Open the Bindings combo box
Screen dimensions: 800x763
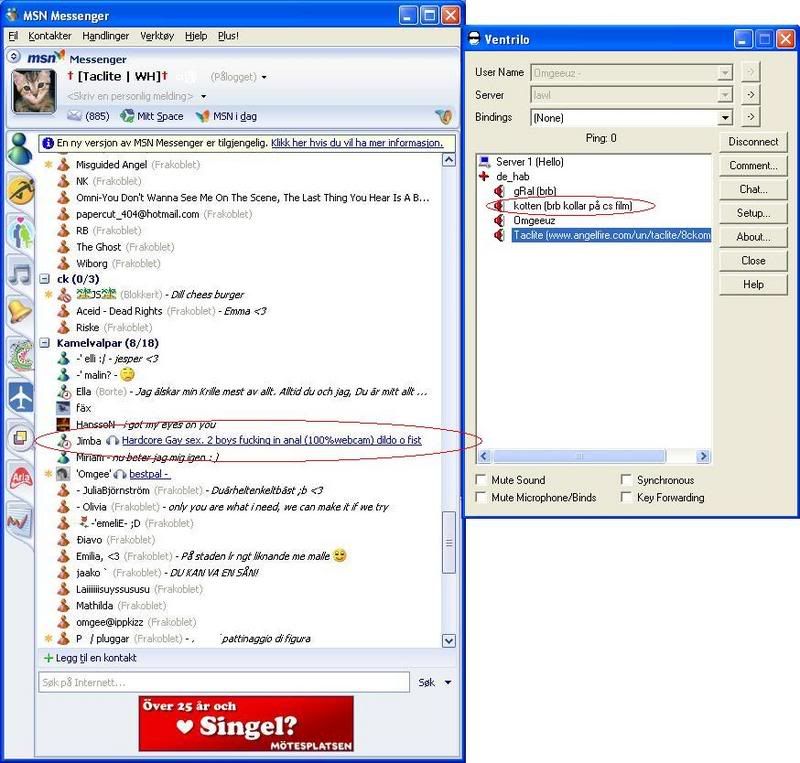pyautogui.click(x=632, y=118)
